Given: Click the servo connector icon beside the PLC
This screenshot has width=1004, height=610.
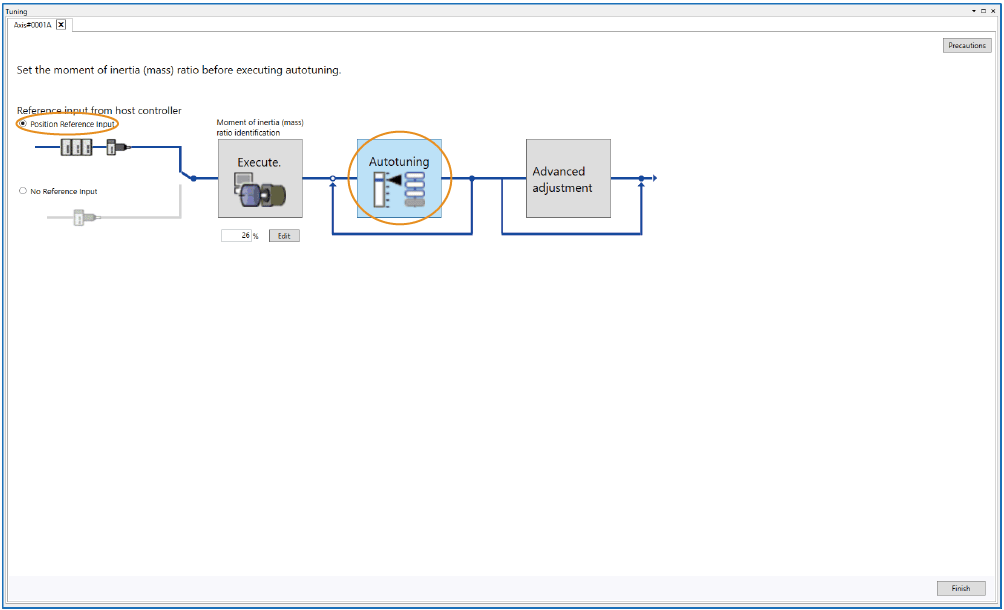Looking at the screenshot, I should tap(117, 148).
